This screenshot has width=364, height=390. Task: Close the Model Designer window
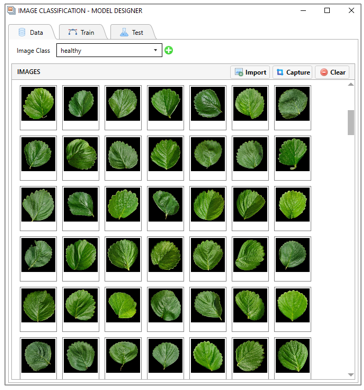(x=351, y=10)
